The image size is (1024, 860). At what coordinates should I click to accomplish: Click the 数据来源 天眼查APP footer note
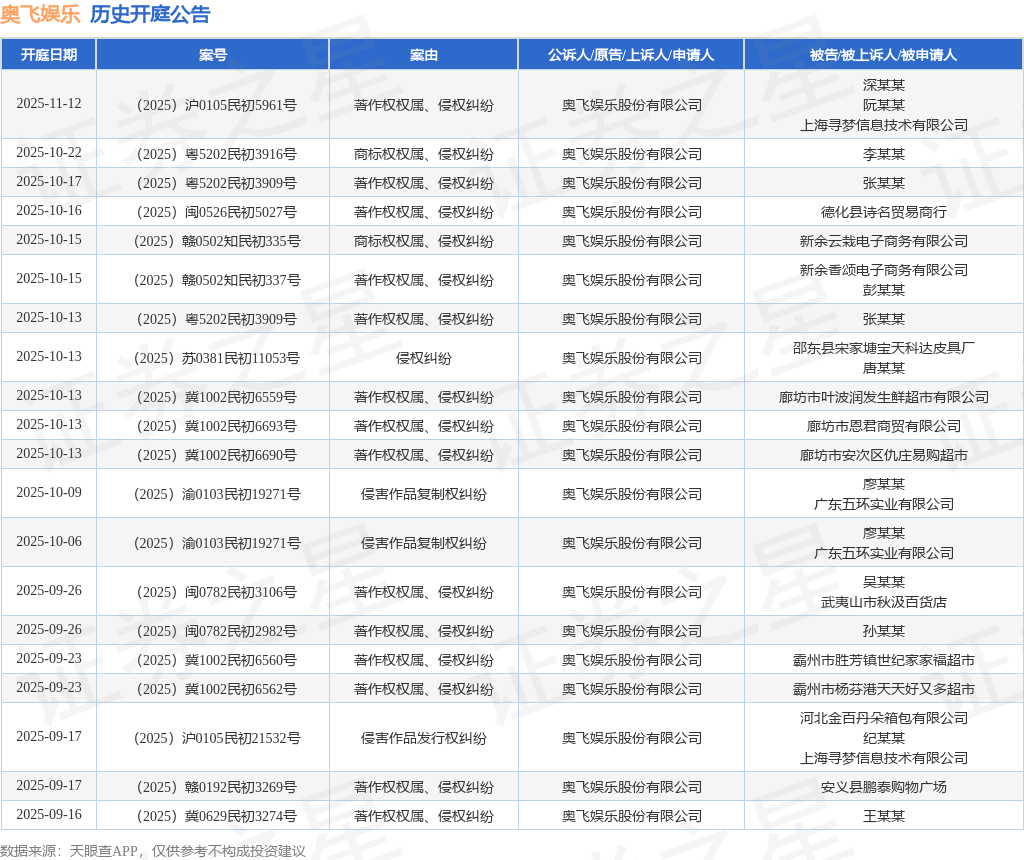153,852
